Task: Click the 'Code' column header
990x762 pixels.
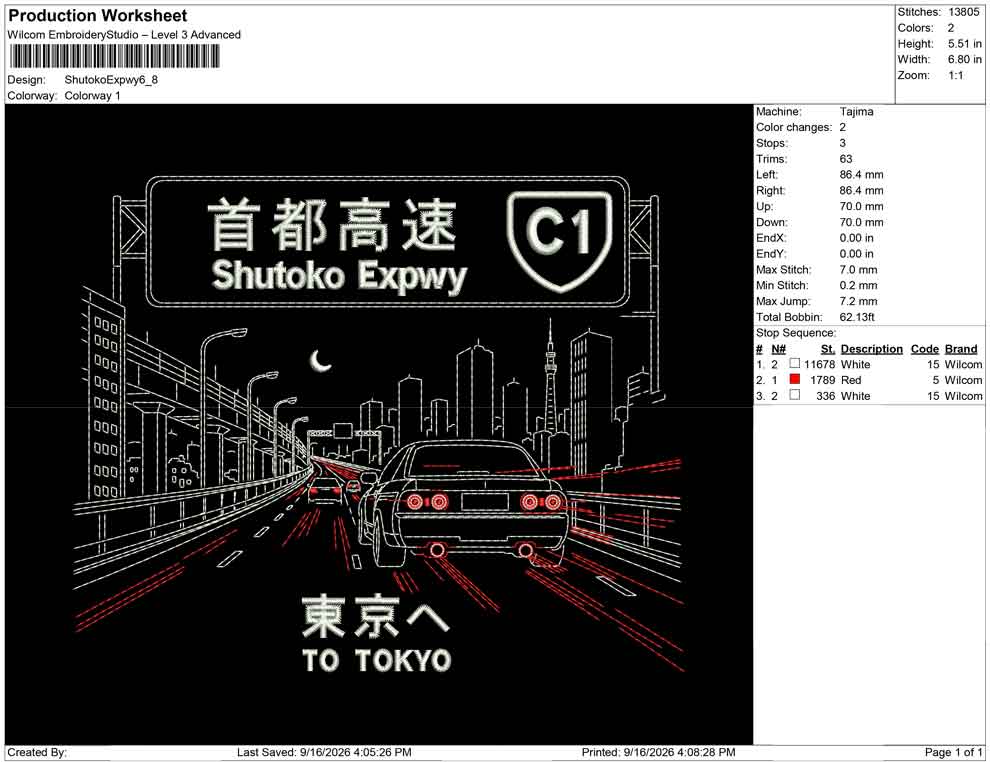Action: click(x=924, y=348)
